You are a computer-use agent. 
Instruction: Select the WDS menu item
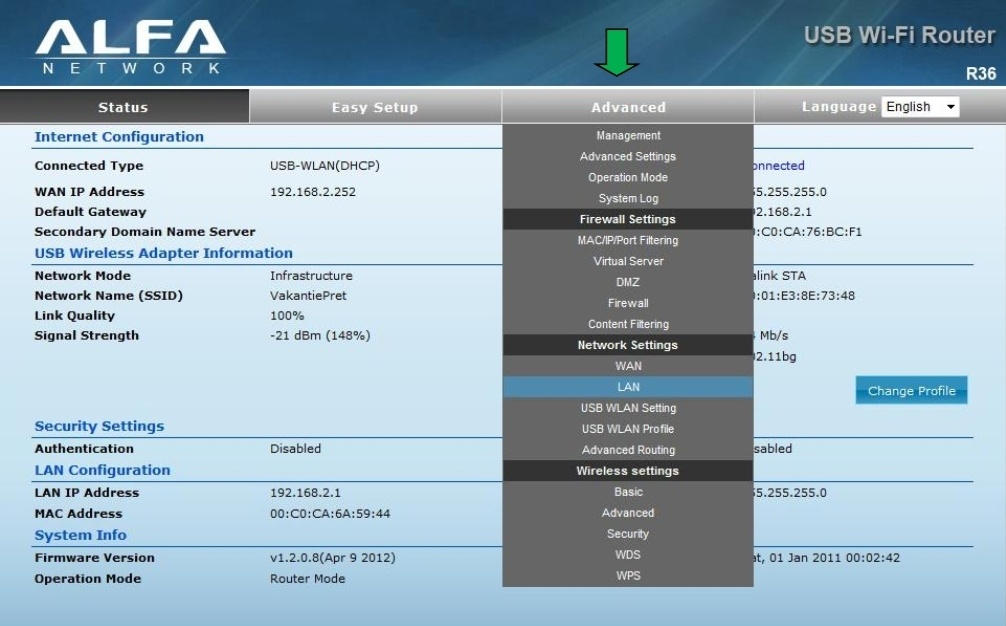pyautogui.click(x=628, y=554)
